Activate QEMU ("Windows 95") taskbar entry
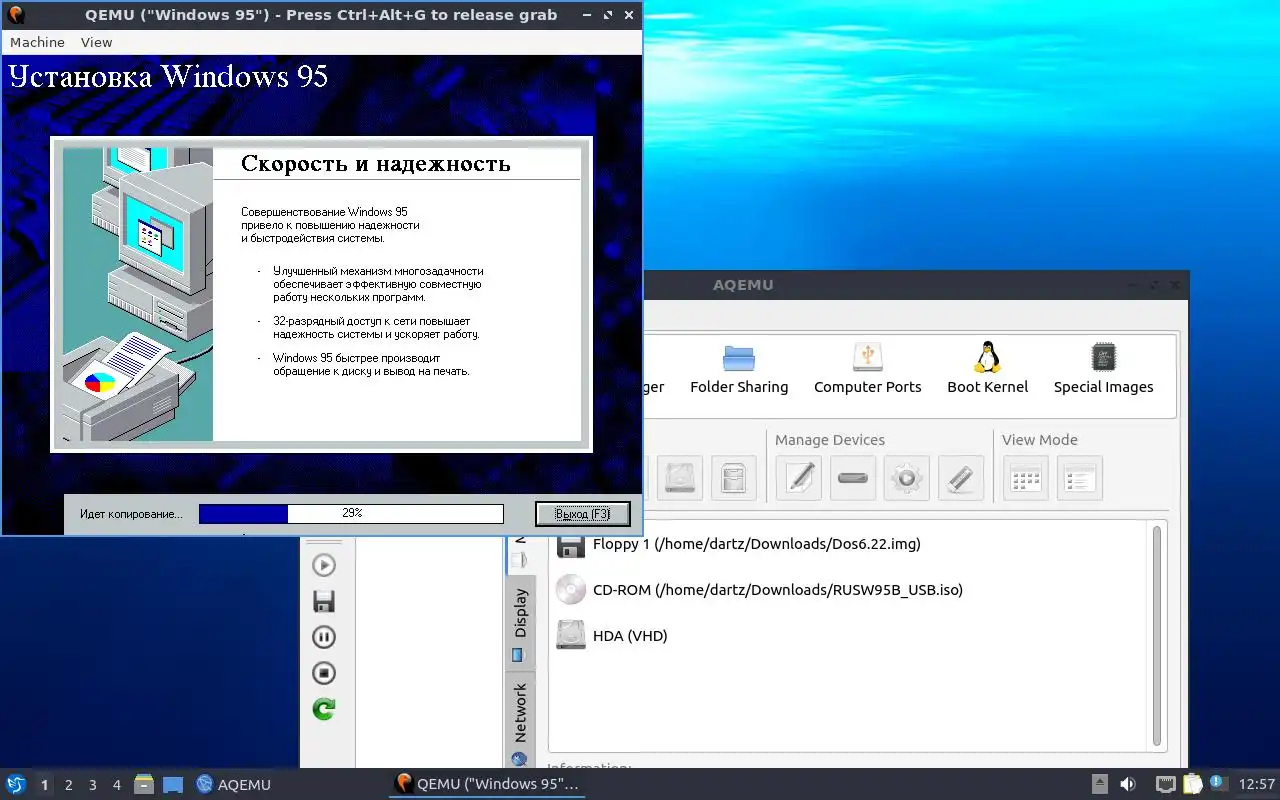1280x800 pixels. click(x=488, y=784)
